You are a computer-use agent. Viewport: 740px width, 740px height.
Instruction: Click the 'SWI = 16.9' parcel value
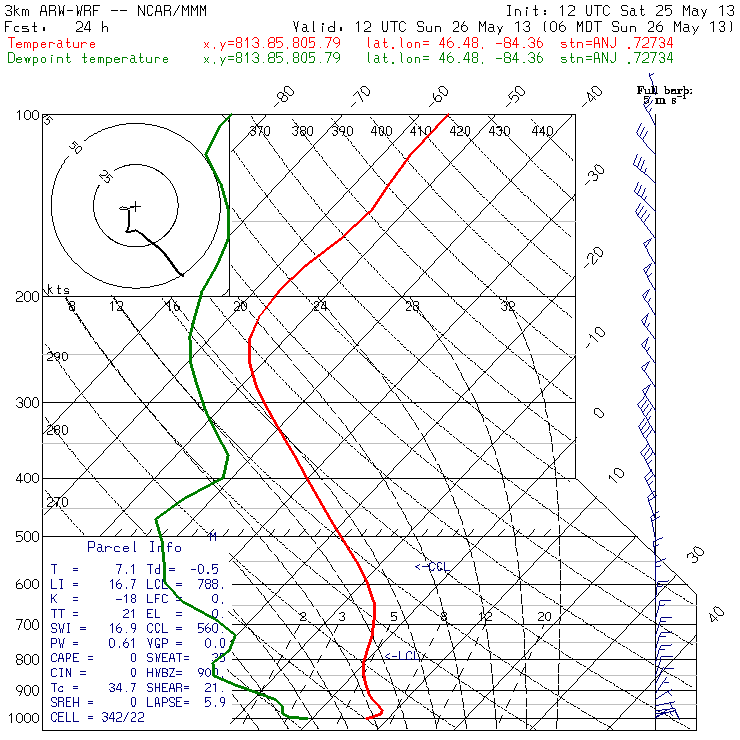coord(93,629)
